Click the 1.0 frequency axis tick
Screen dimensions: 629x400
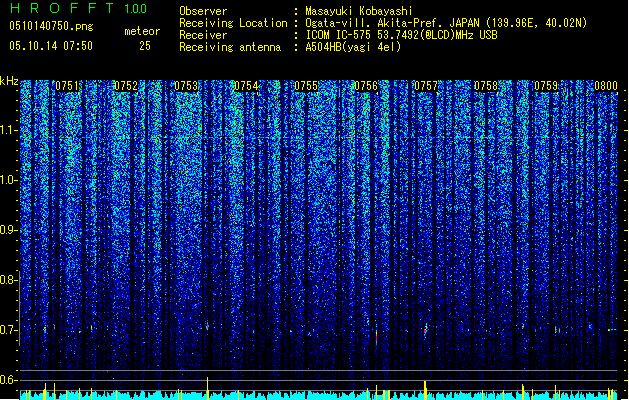[9, 180]
